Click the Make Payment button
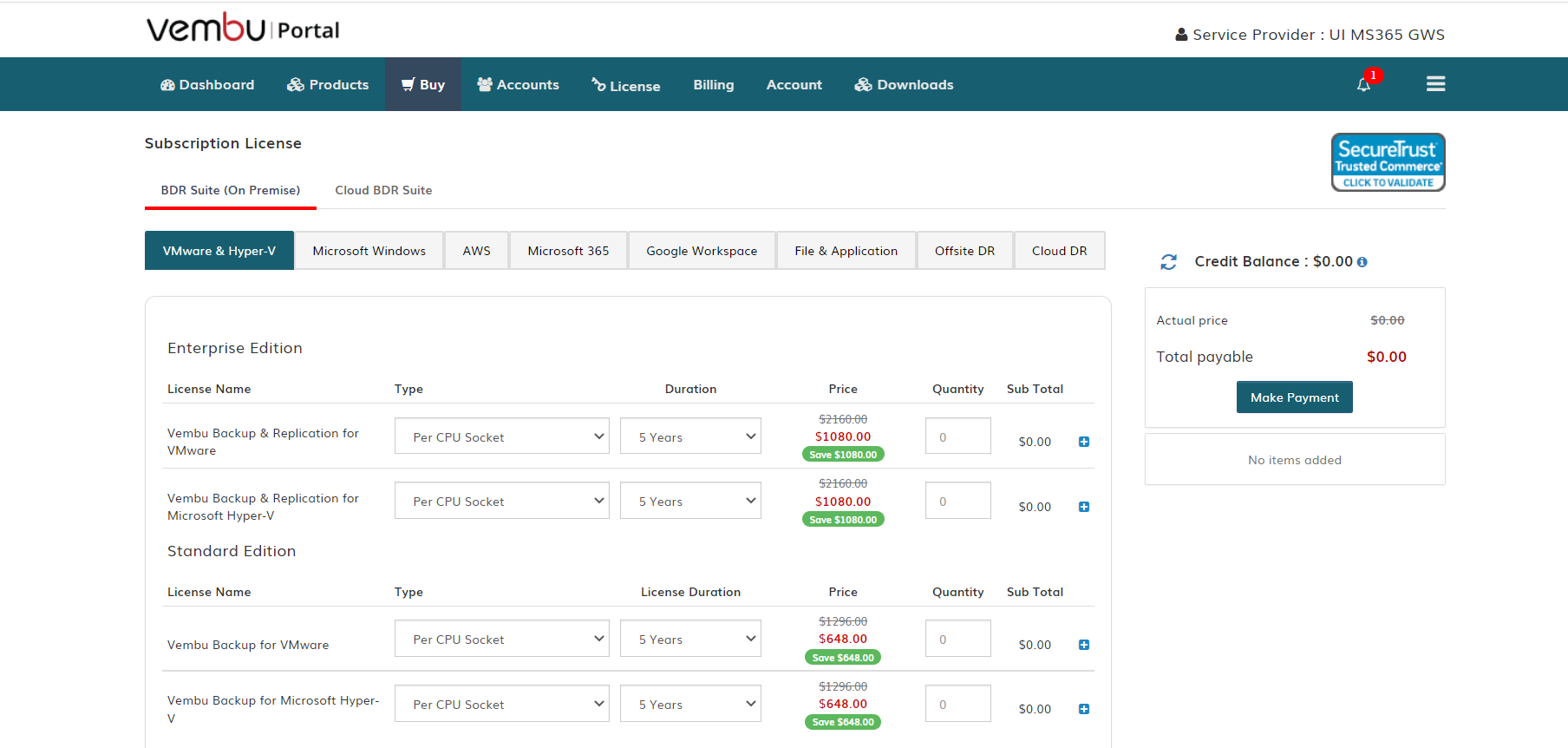 point(1295,397)
